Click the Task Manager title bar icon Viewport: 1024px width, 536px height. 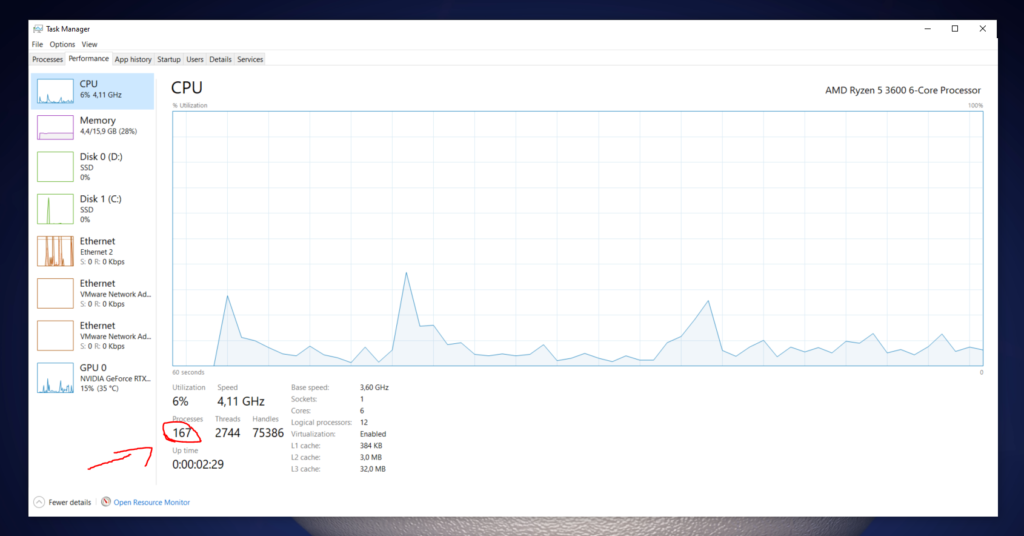pos(38,29)
